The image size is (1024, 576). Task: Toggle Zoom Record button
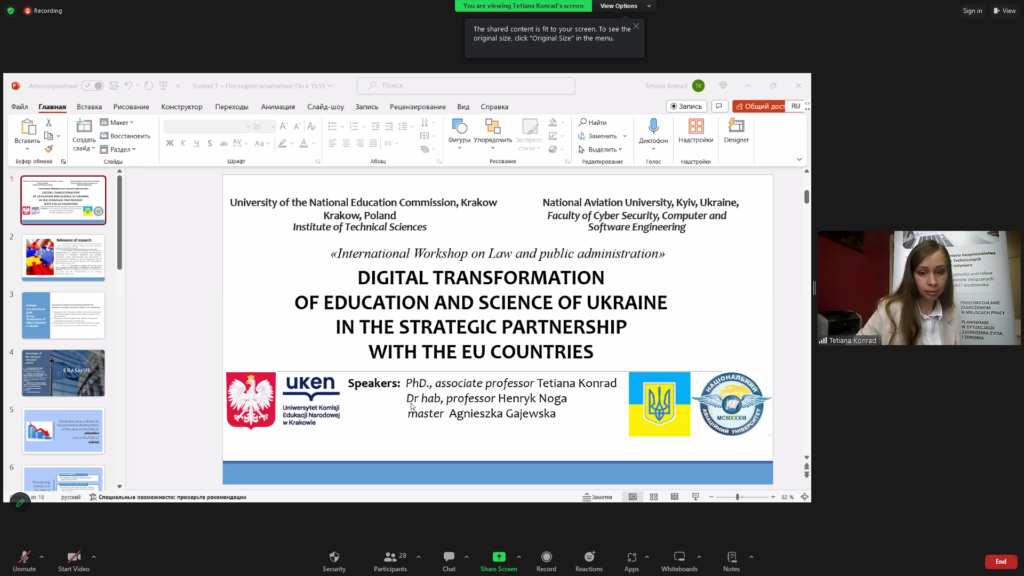[x=546, y=561]
